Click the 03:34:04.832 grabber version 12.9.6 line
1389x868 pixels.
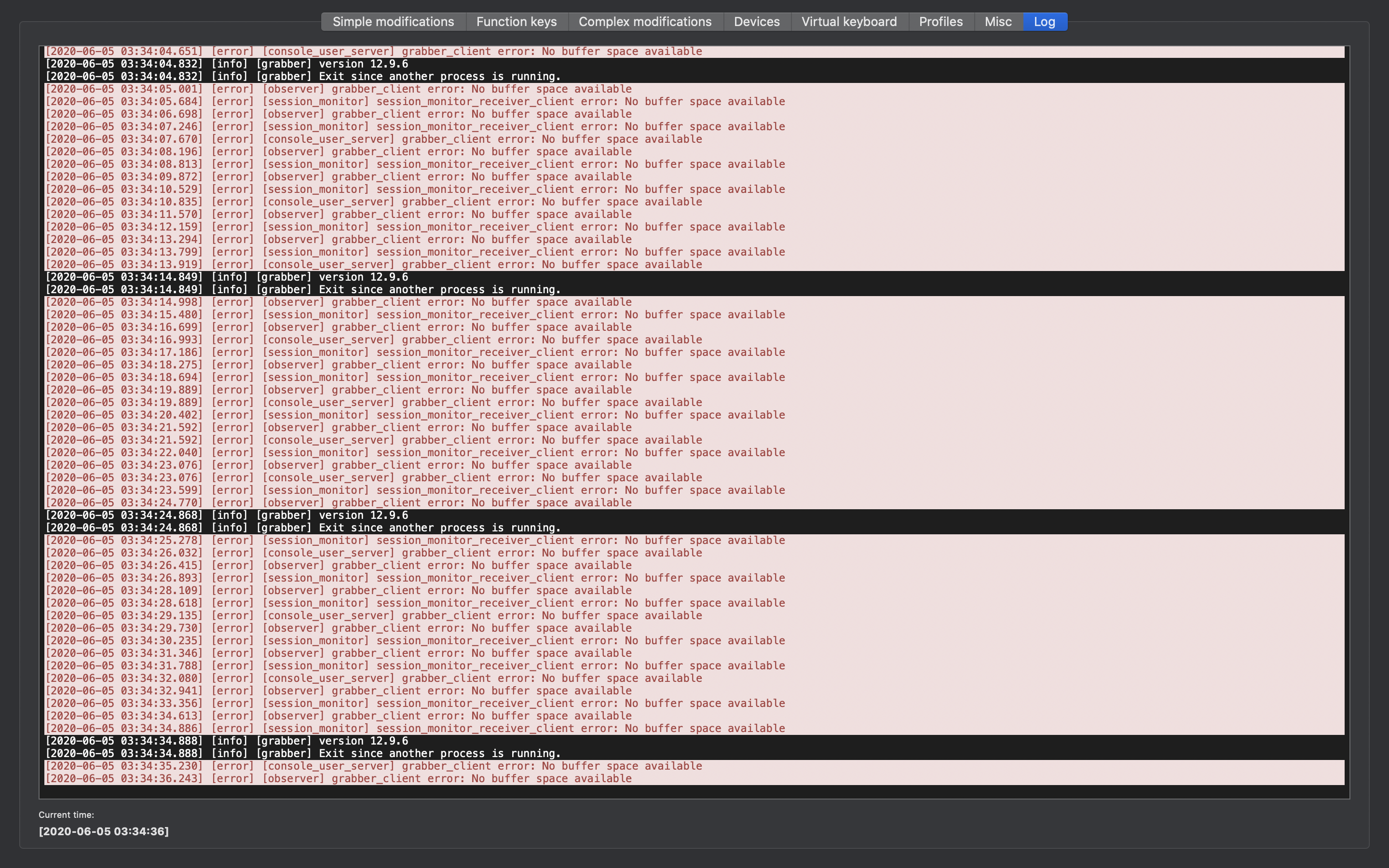[227, 64]
